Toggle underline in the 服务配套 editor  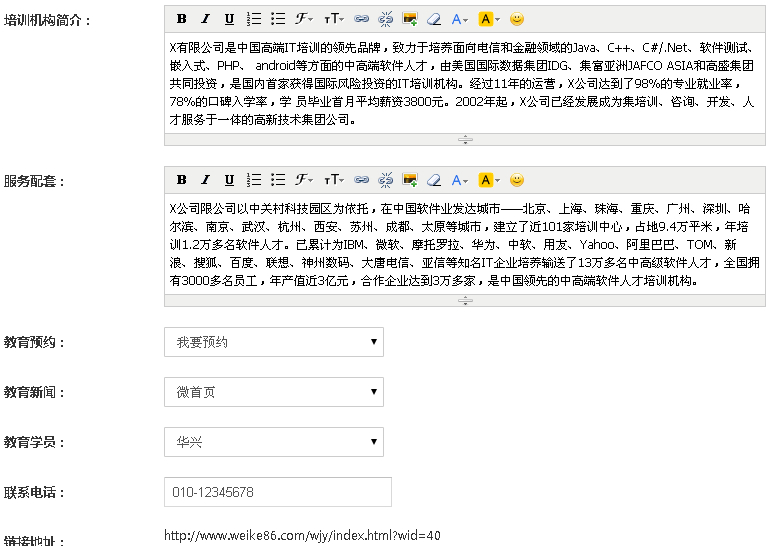click(x=229, y=180)
